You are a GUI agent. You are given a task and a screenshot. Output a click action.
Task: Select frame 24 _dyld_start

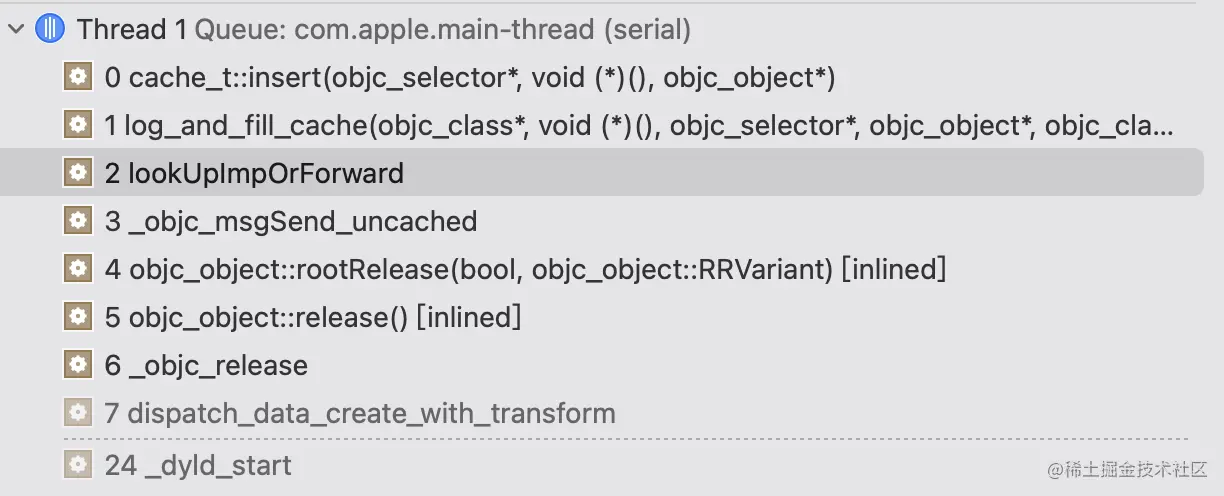pyautogui.click(x=198, y=465)
